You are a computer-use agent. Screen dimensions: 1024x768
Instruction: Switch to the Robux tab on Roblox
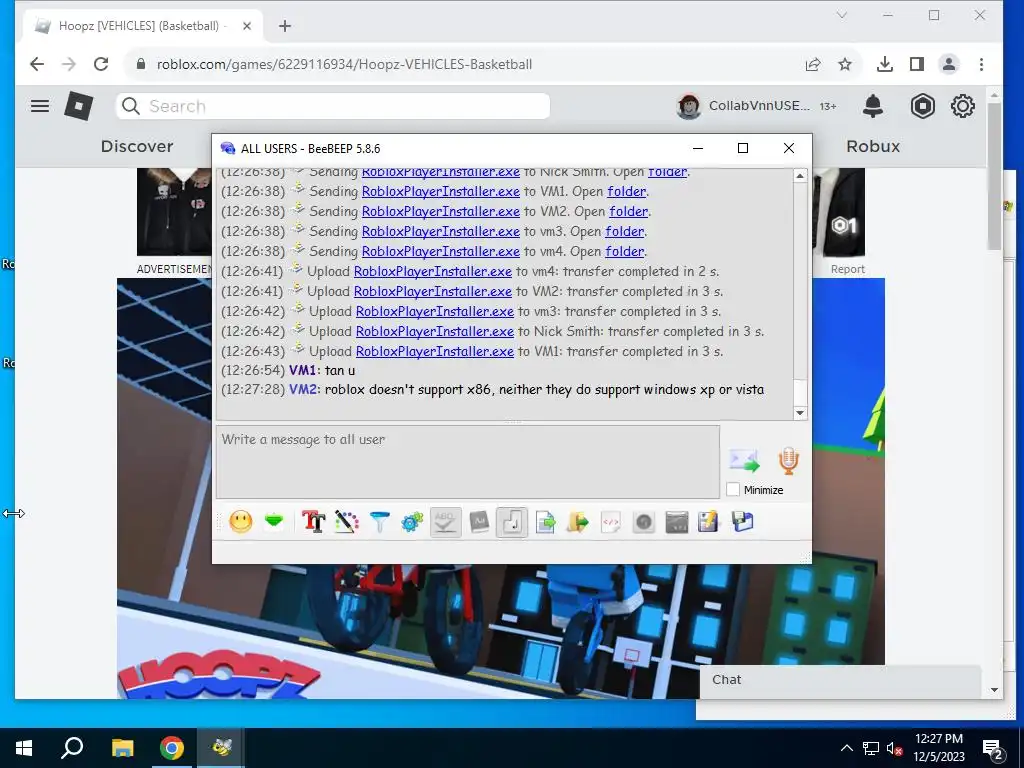pos(873,146)
